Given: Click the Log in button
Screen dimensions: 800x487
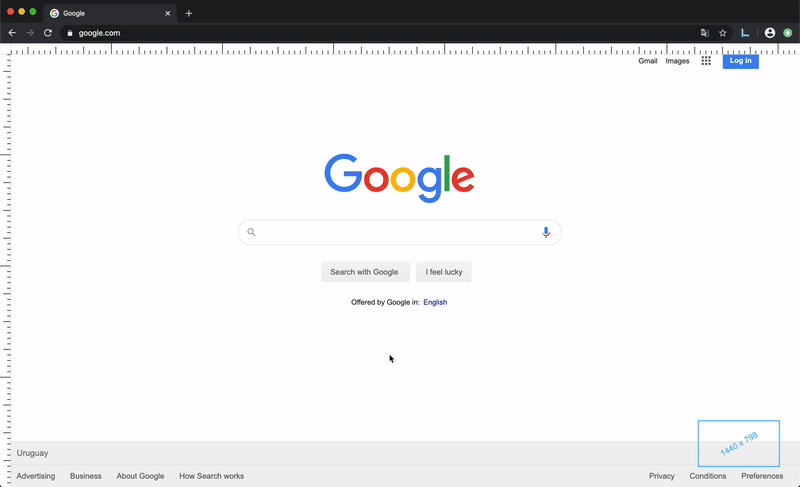Looking at the screenshot, I should click(740, 61).
